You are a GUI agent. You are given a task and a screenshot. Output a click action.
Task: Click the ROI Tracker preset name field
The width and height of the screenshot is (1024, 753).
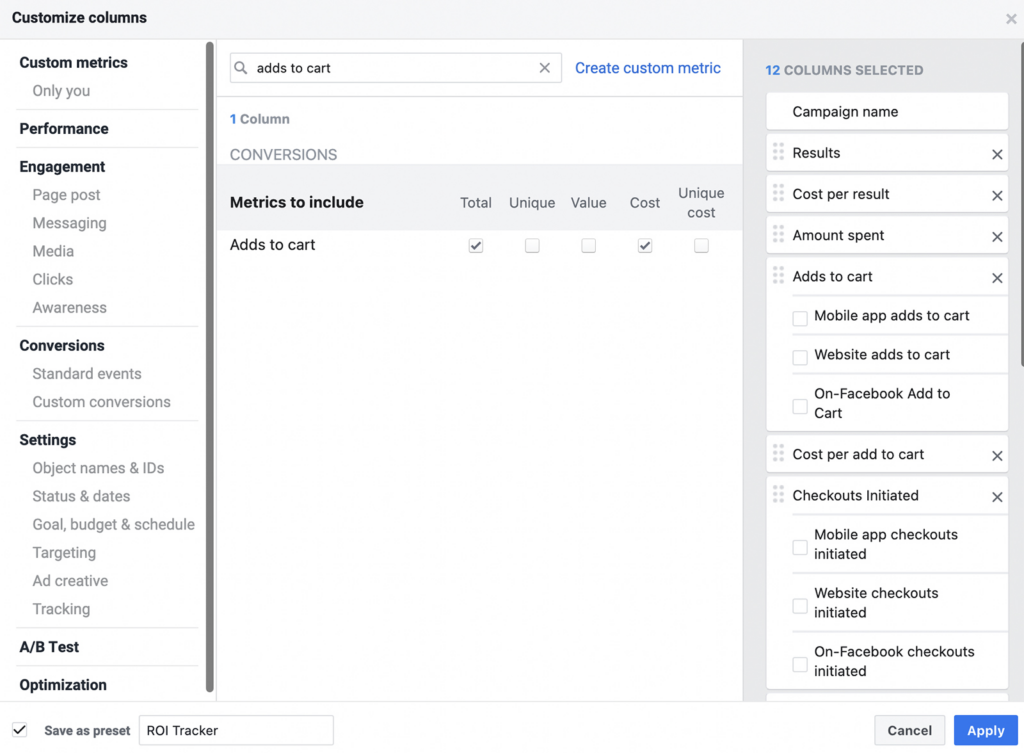(236, 730)
